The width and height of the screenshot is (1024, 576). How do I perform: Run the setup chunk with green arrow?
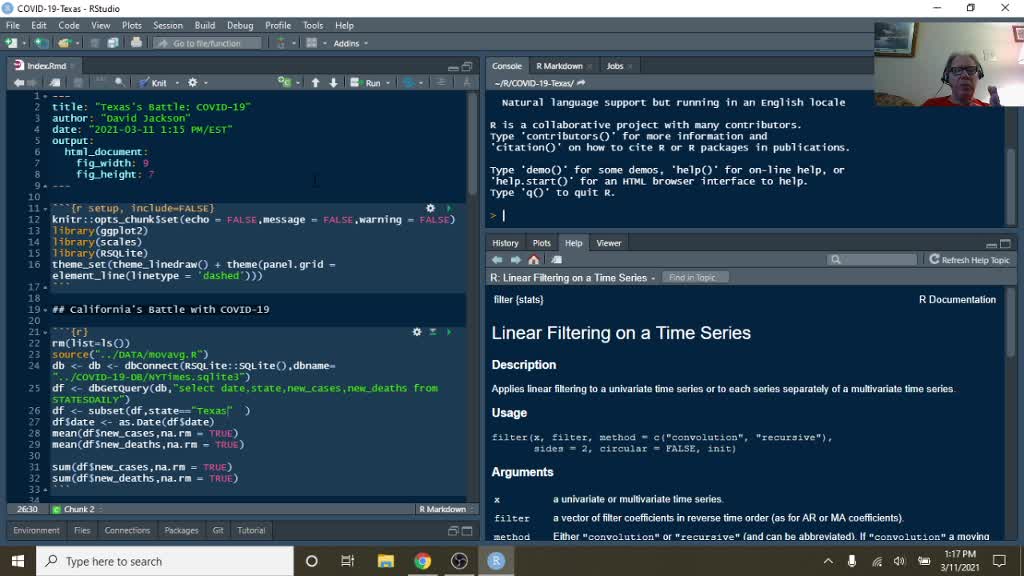449,208
